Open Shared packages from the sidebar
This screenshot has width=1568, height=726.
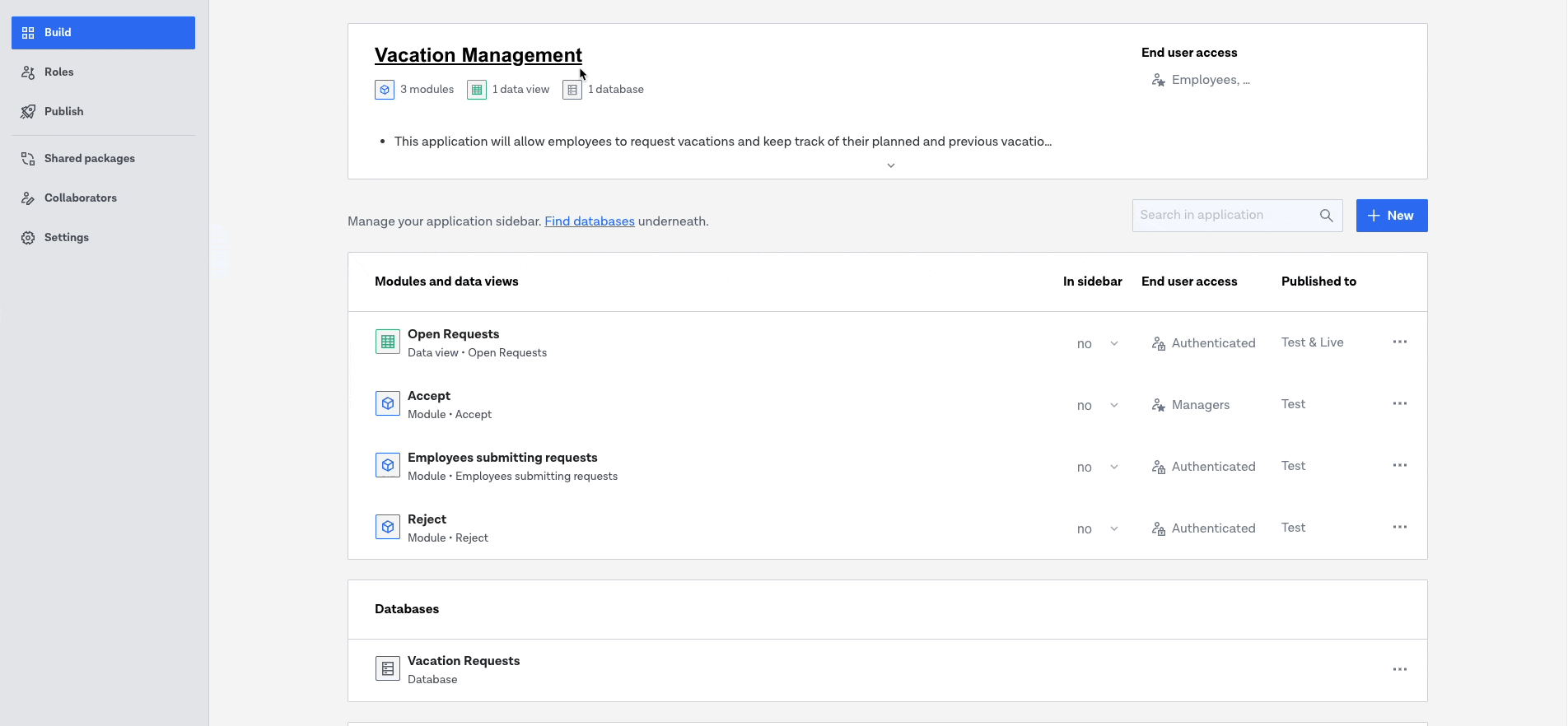pos(89,158)
